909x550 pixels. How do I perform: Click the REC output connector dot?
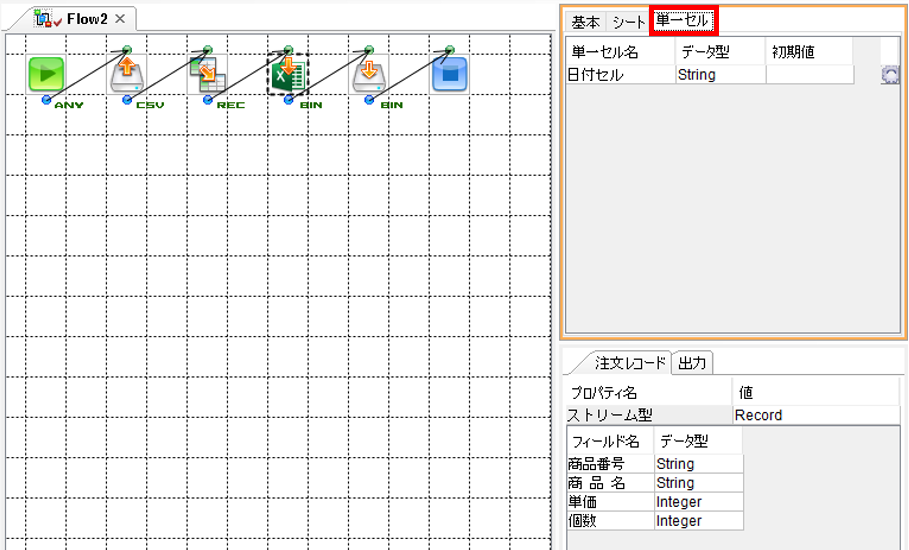208,100
